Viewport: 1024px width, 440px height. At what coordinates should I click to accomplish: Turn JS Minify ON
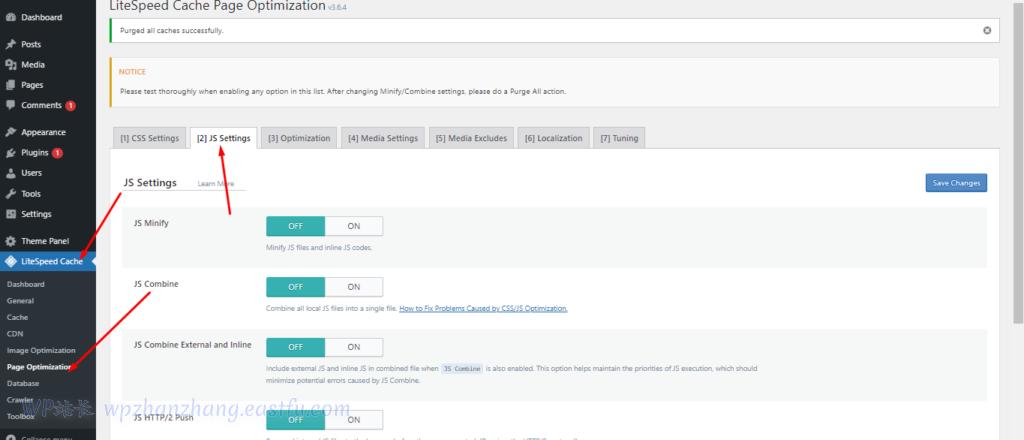353,227
